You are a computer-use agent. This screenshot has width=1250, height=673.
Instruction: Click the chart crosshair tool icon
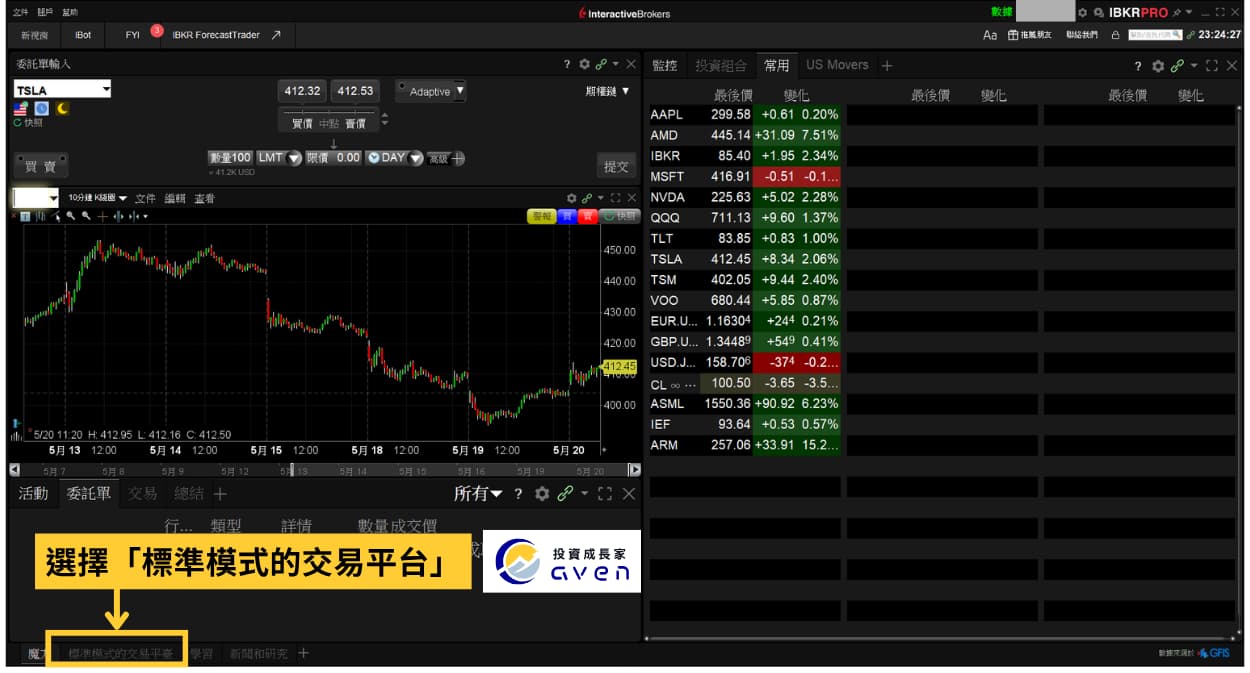coord(103,216)
